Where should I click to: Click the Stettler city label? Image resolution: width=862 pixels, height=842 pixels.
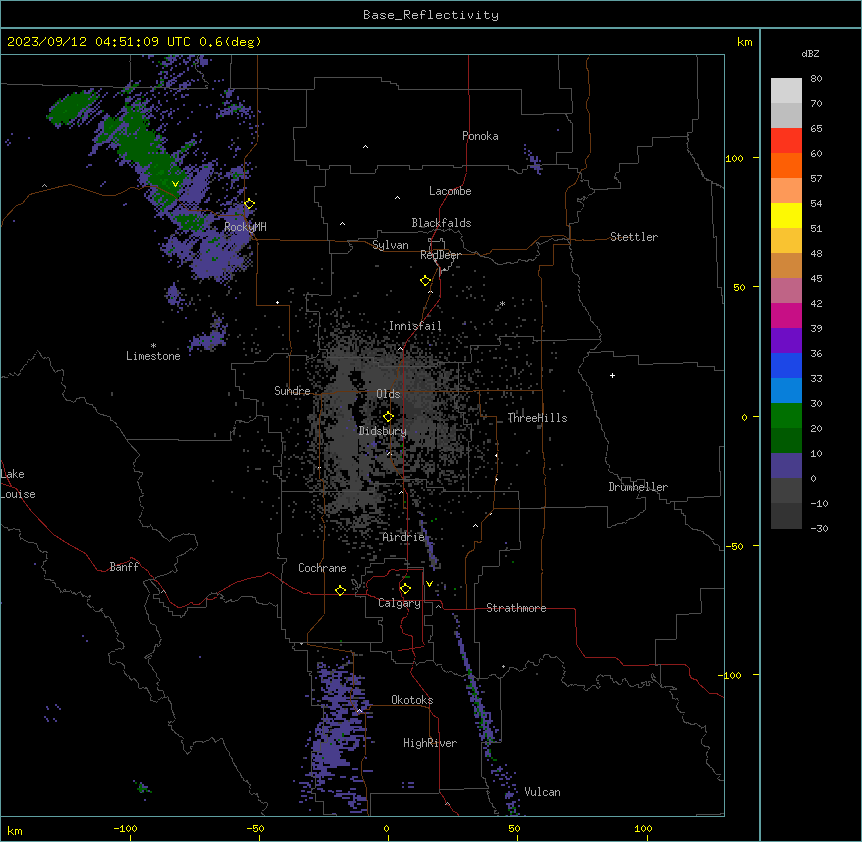click(x=634, y=237)
